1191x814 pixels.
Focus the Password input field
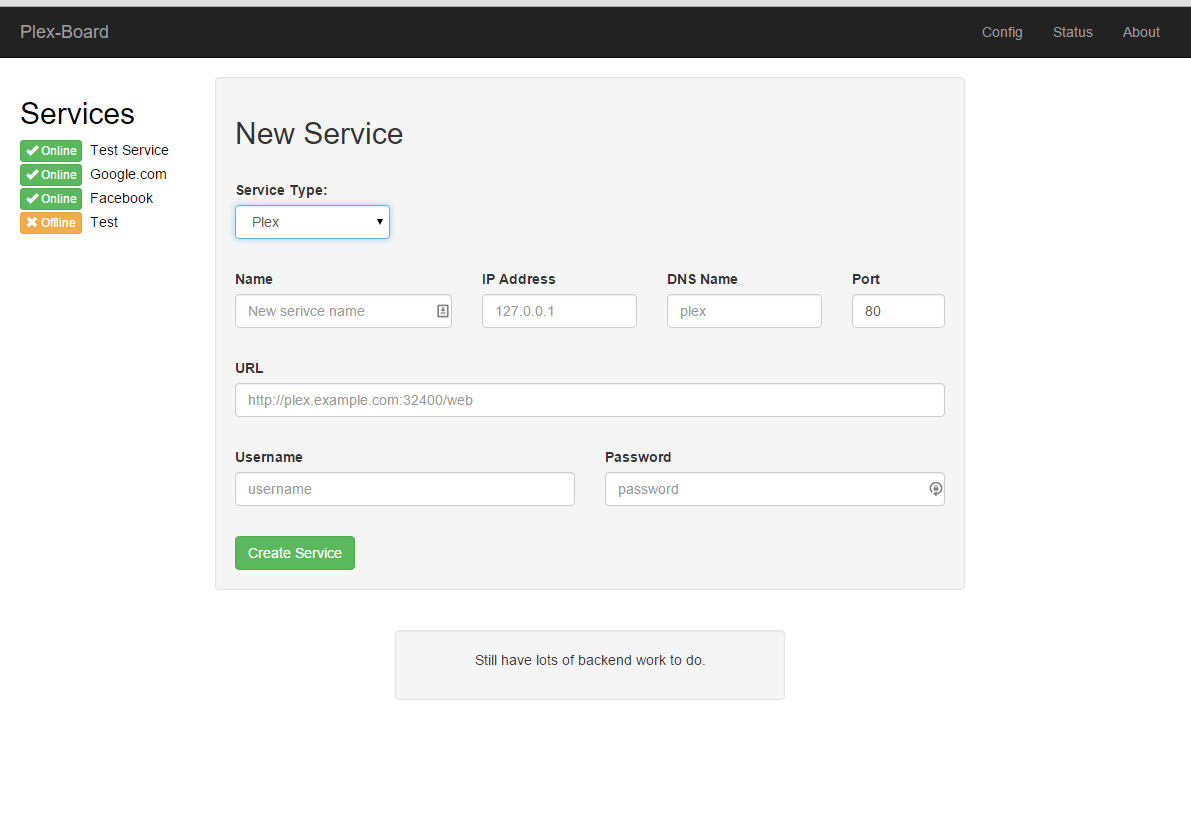click(x=775, y=489)
